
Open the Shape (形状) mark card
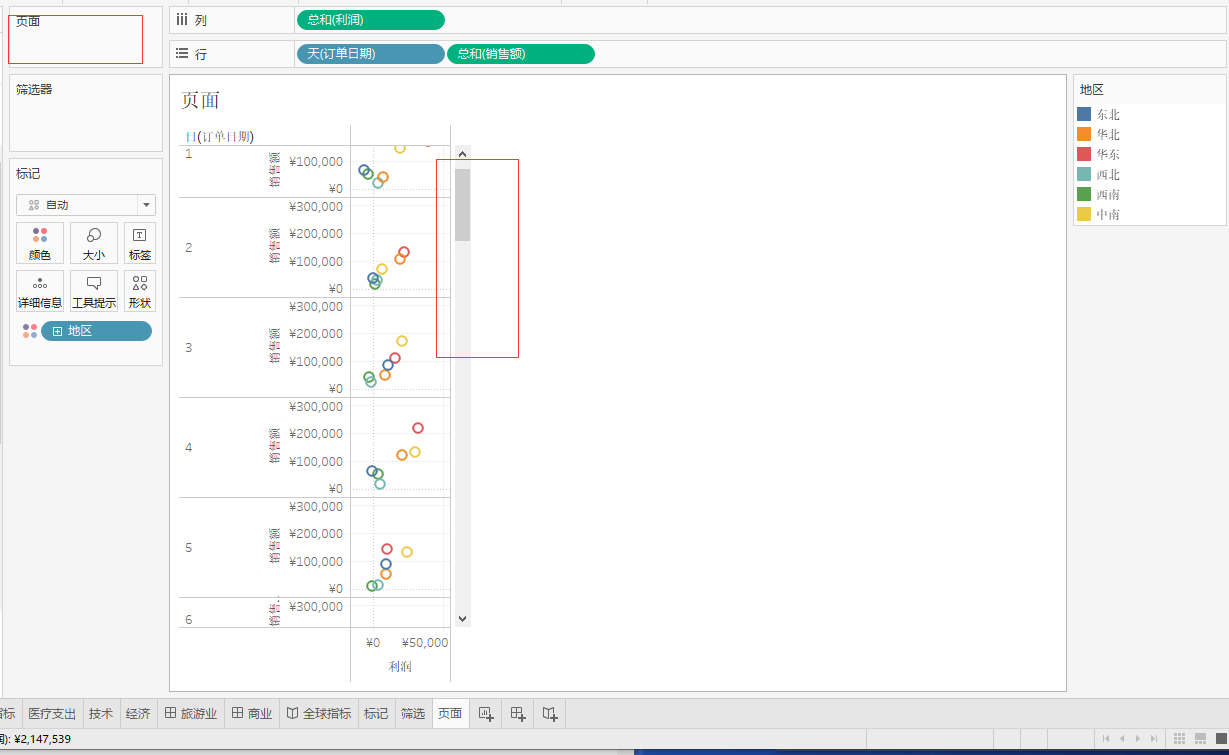pos(140,291)
